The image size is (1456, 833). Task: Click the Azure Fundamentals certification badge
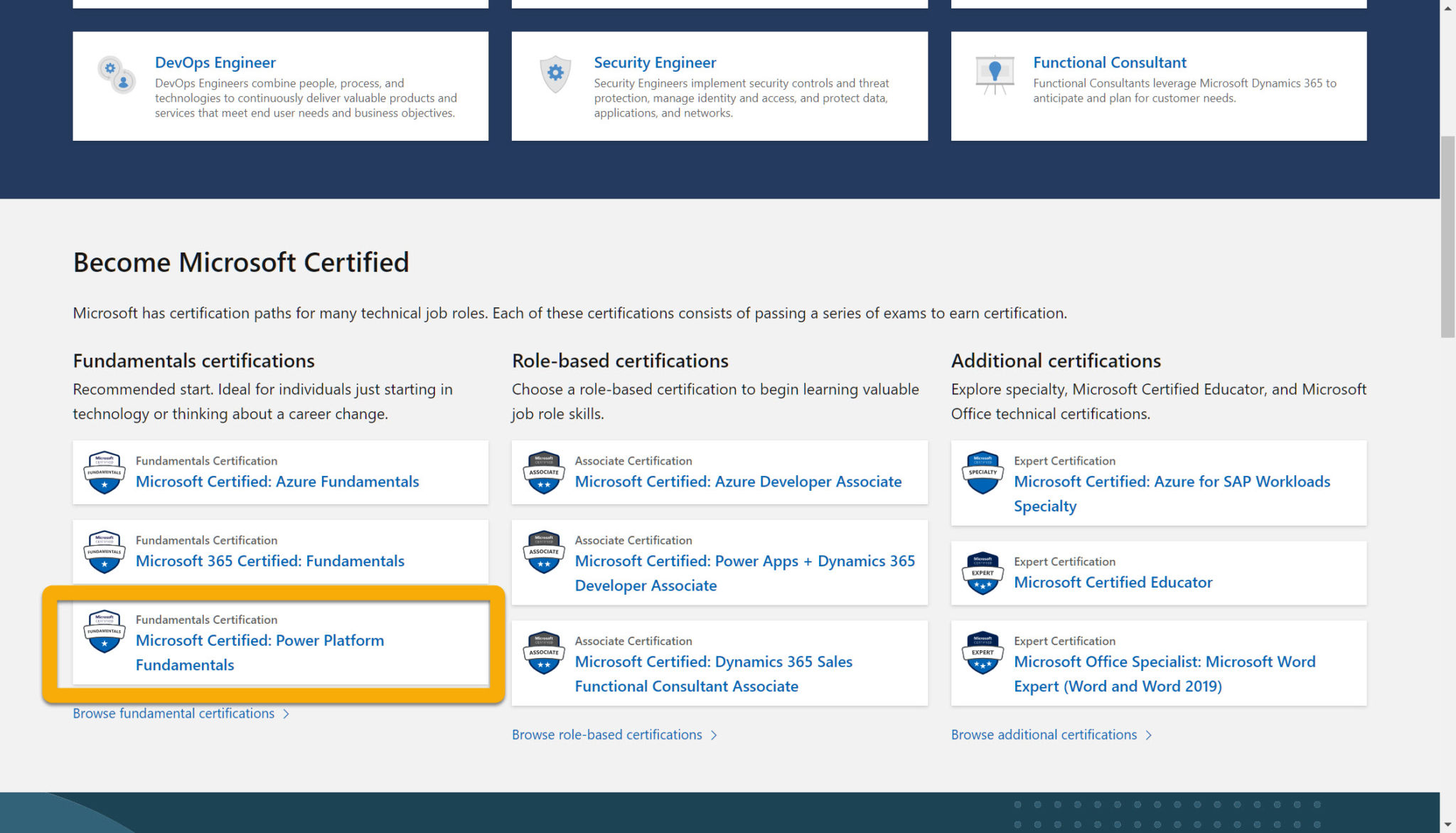tap(105, 472)
